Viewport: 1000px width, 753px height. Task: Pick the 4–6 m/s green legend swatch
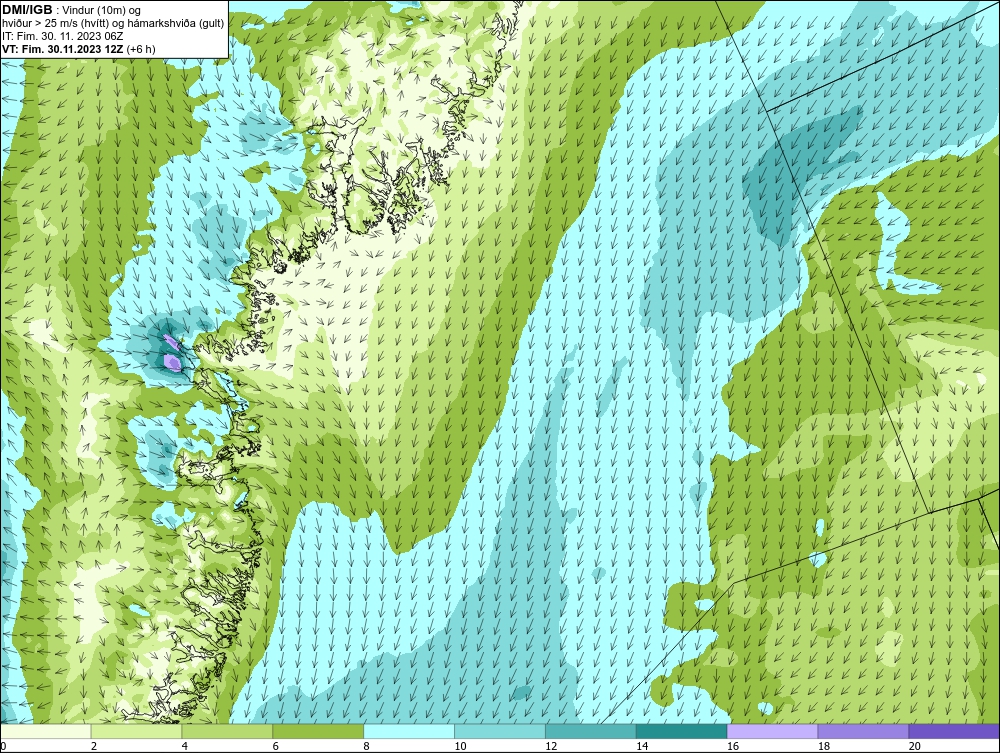(227, 731)
